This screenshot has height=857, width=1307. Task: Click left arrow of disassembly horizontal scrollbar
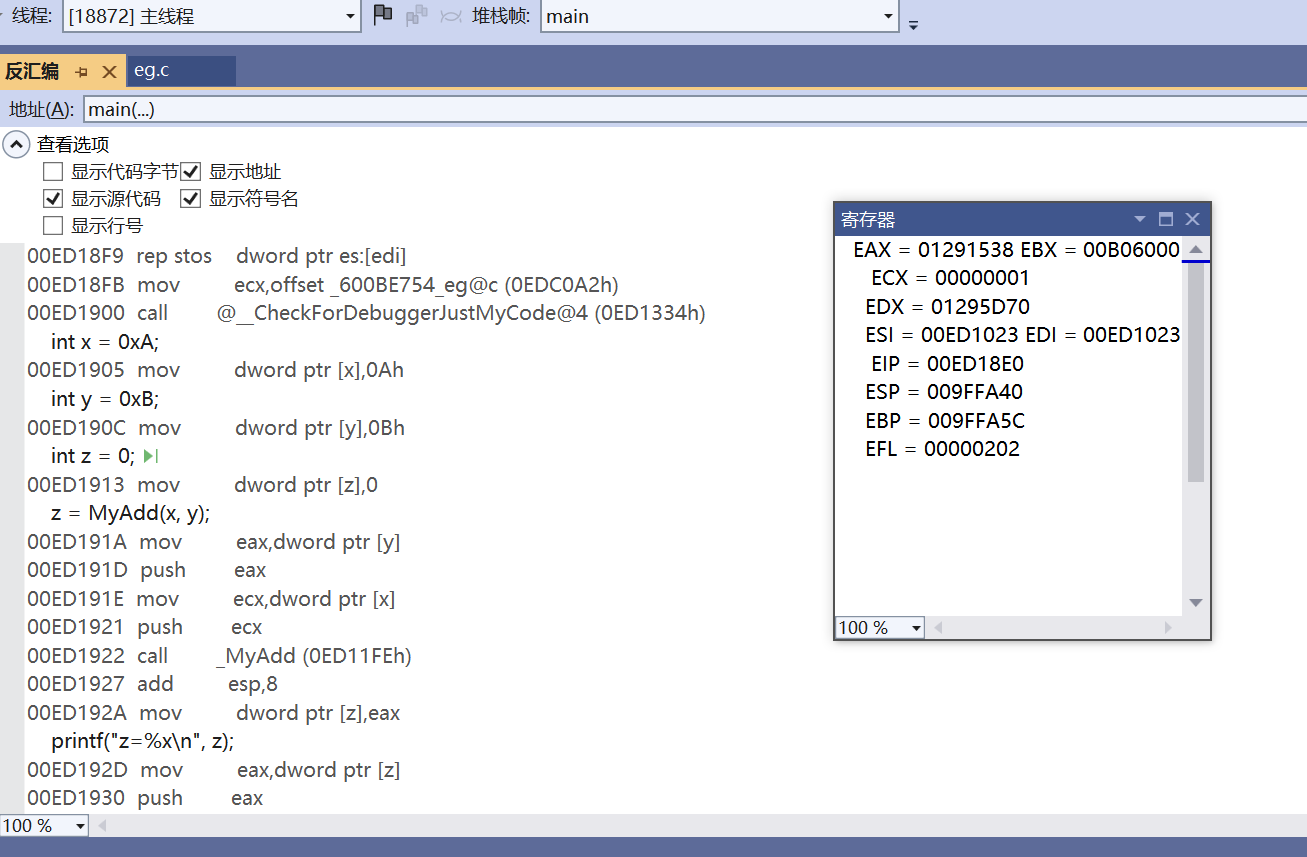pos(100,826)
